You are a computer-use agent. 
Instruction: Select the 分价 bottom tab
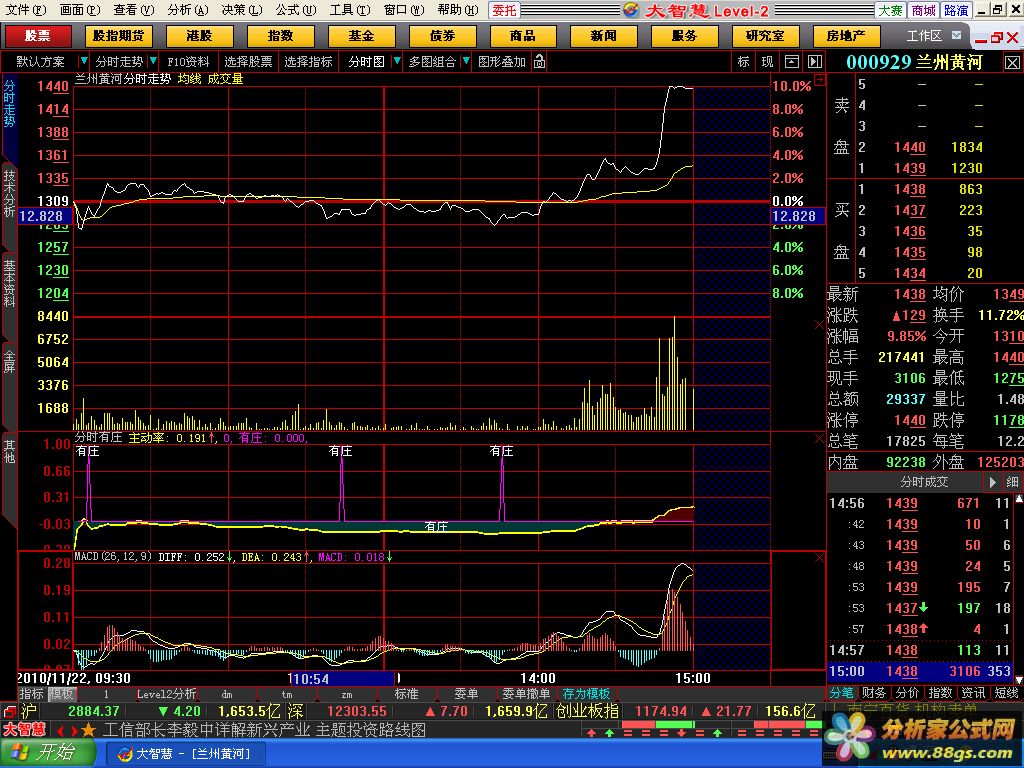tap(906, 692)
